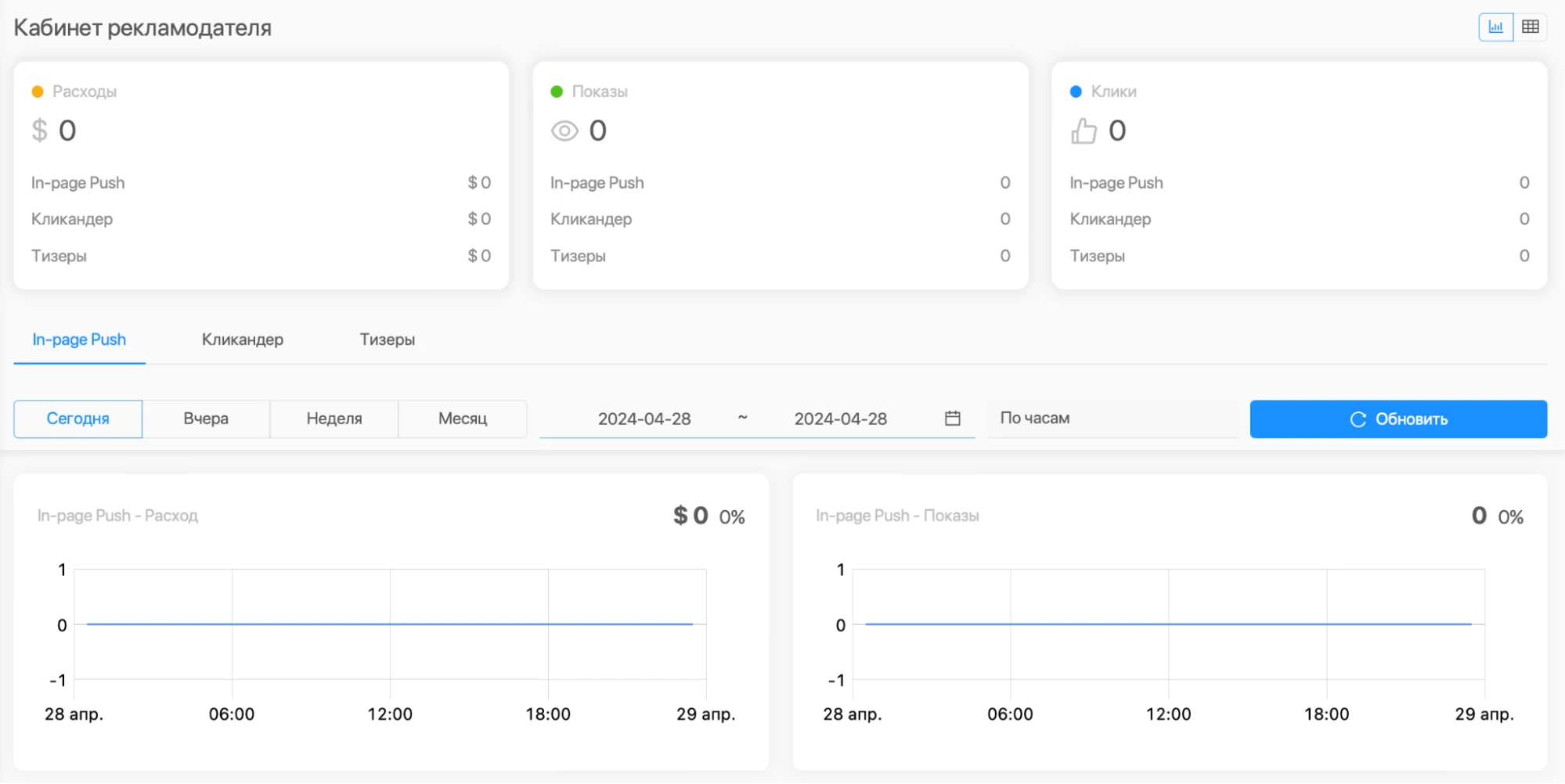Click the eye icon in Показы card

pos(564,131)
